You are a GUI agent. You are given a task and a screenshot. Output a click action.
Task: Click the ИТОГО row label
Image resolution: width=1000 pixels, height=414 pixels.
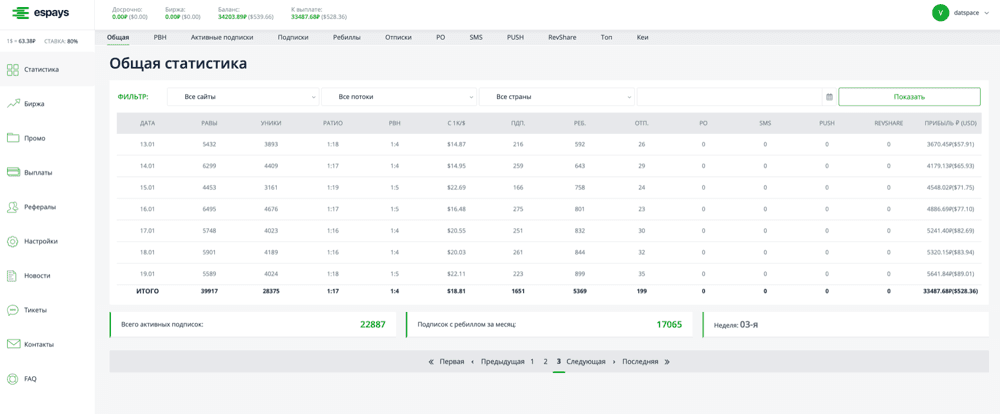tap(148, 291)
